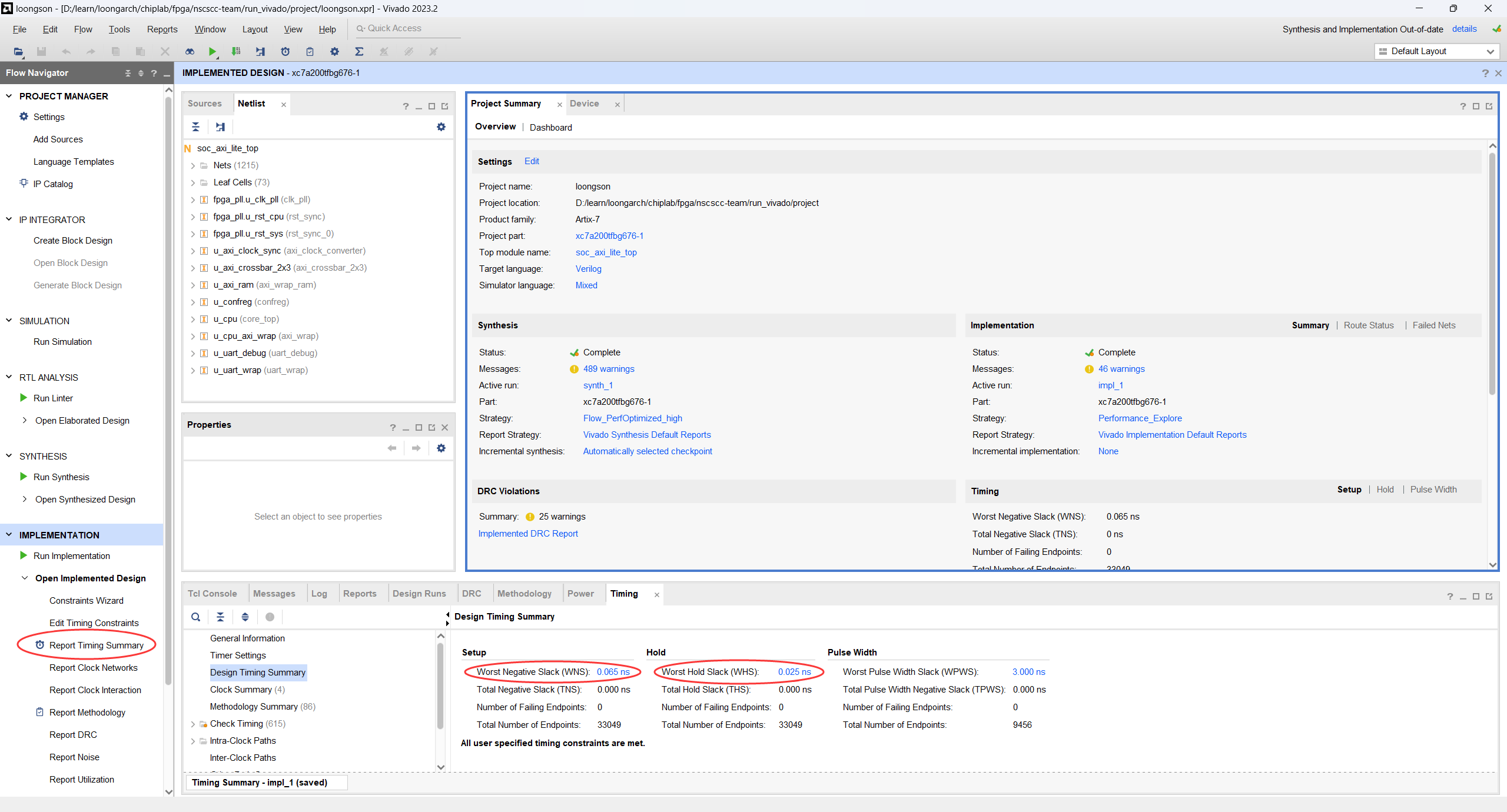1507x812 pixels.
Task: Click the Run green play toolbar icon
Action: 212,52
